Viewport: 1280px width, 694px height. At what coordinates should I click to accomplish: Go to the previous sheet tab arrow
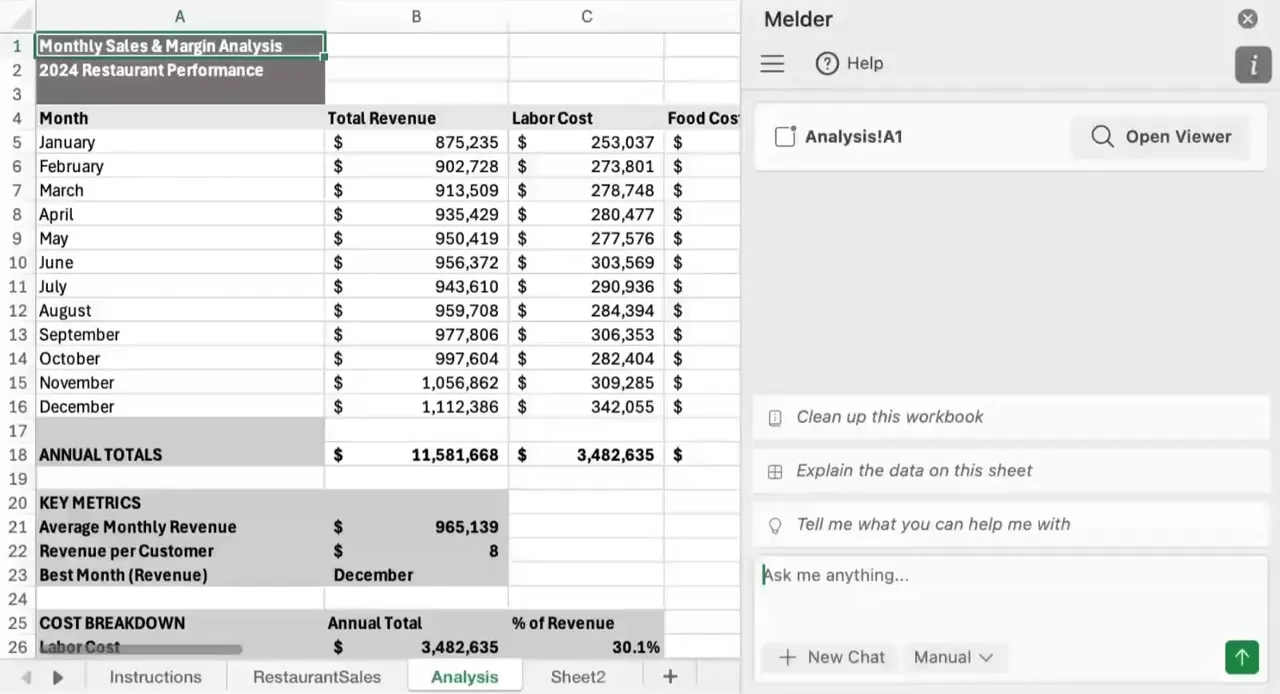point(26,677)
